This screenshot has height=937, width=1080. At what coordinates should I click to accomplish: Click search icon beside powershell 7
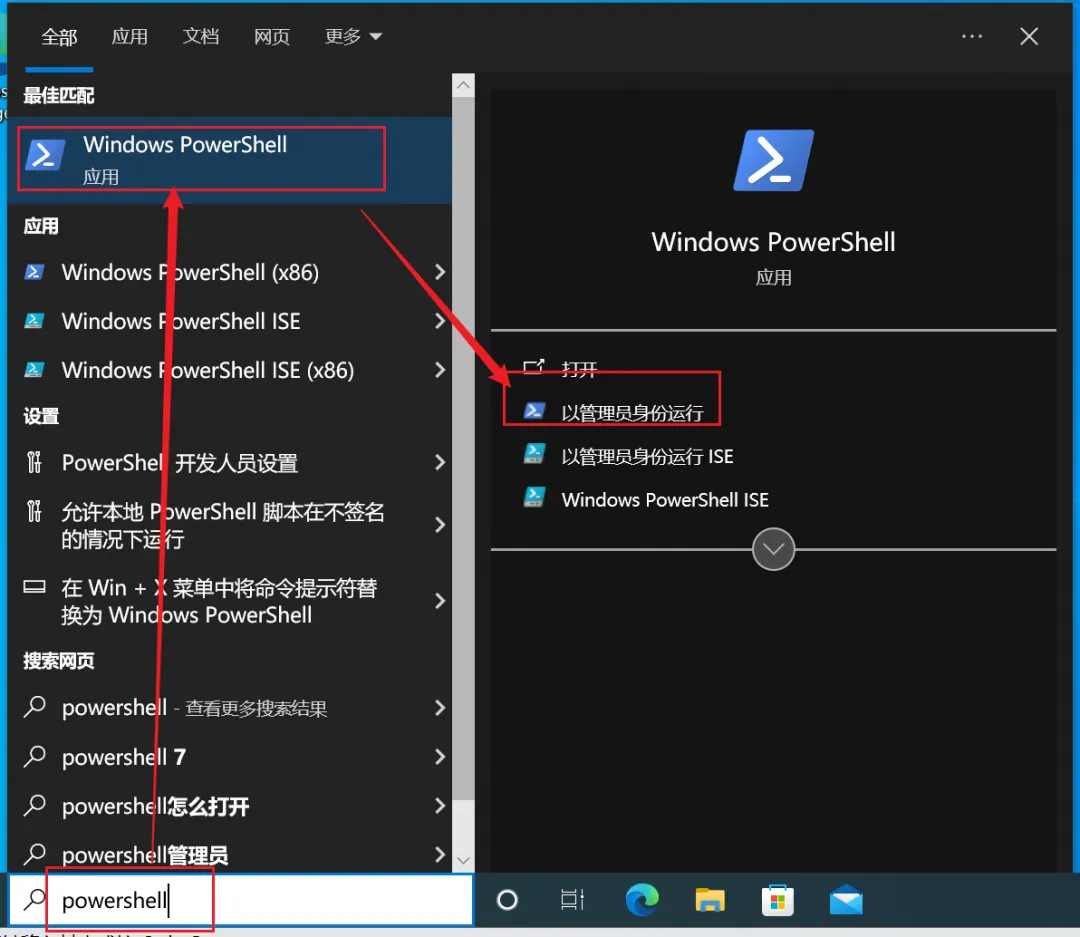(34, 756)
